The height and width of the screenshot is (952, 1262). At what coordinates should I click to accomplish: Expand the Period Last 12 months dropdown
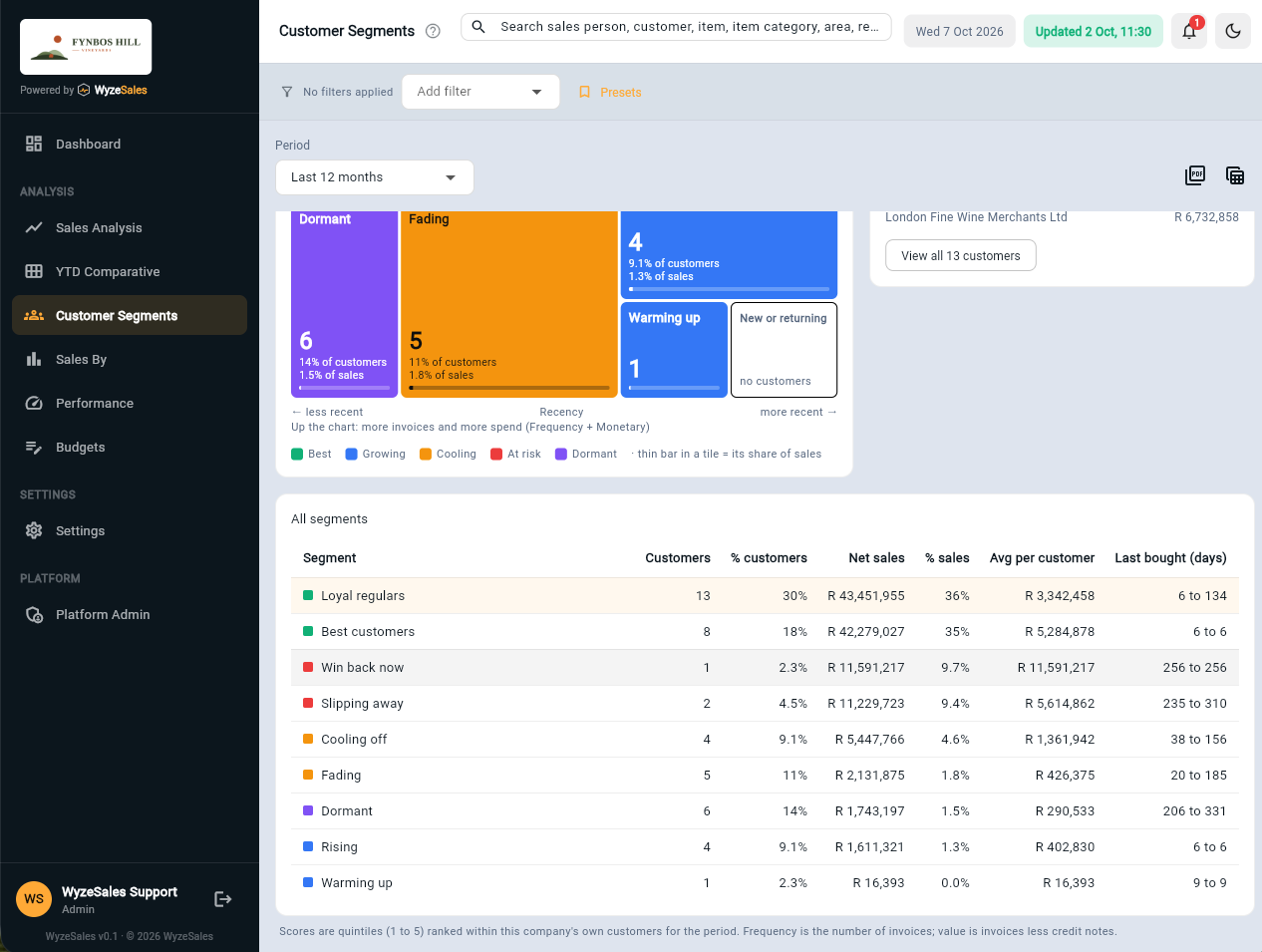pyautogui.click(x=374, y=177)
